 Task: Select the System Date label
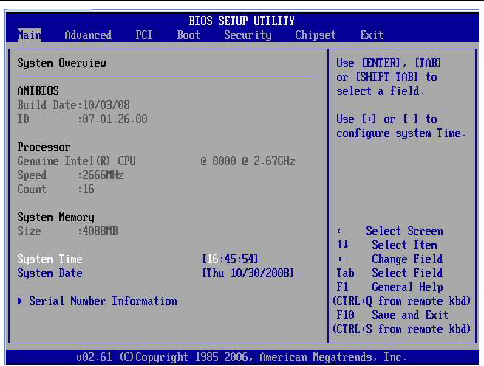[x=50, y=273]
